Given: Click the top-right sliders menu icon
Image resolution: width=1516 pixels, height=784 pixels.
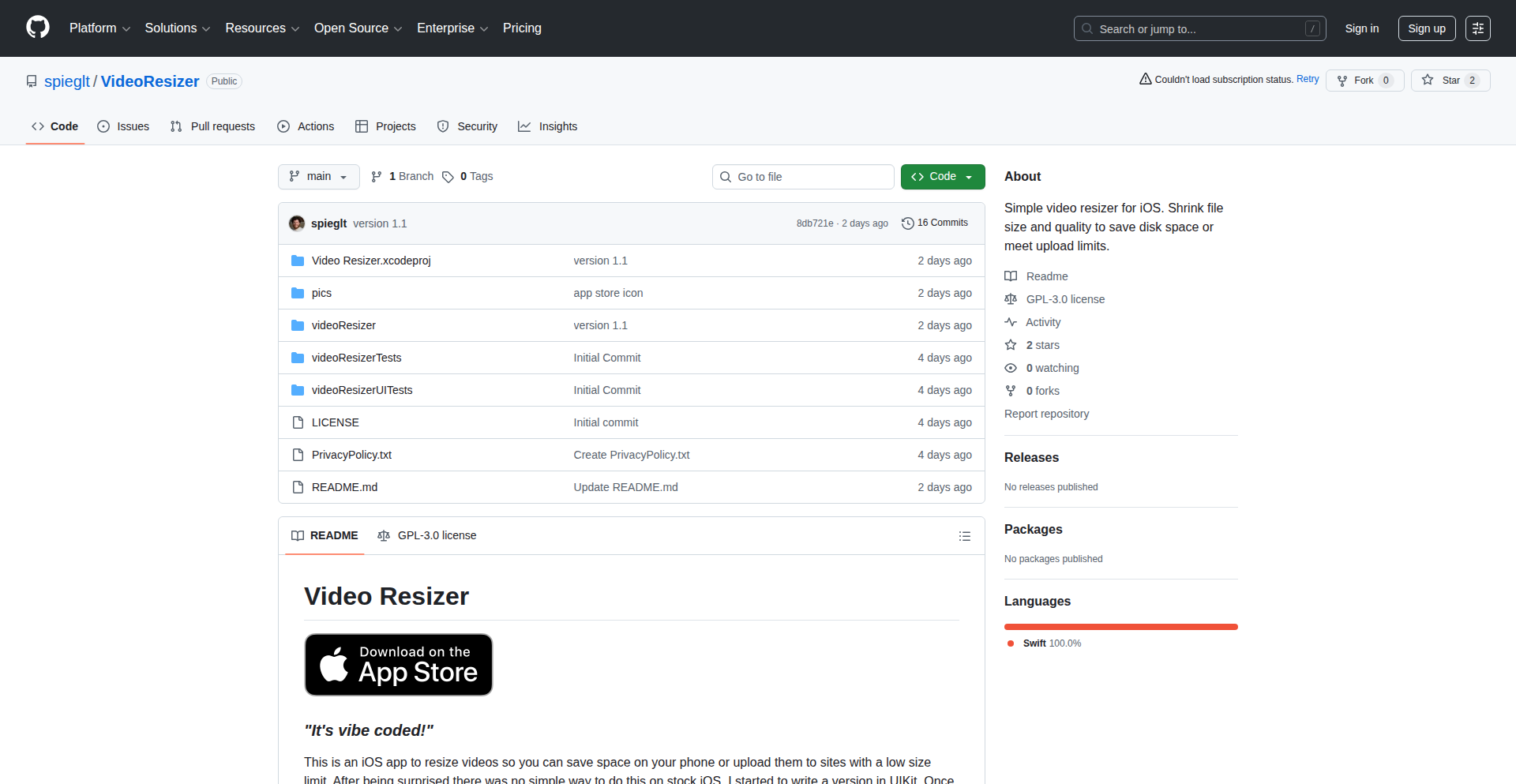Looking at the screenshot, I should [1477, 28].
